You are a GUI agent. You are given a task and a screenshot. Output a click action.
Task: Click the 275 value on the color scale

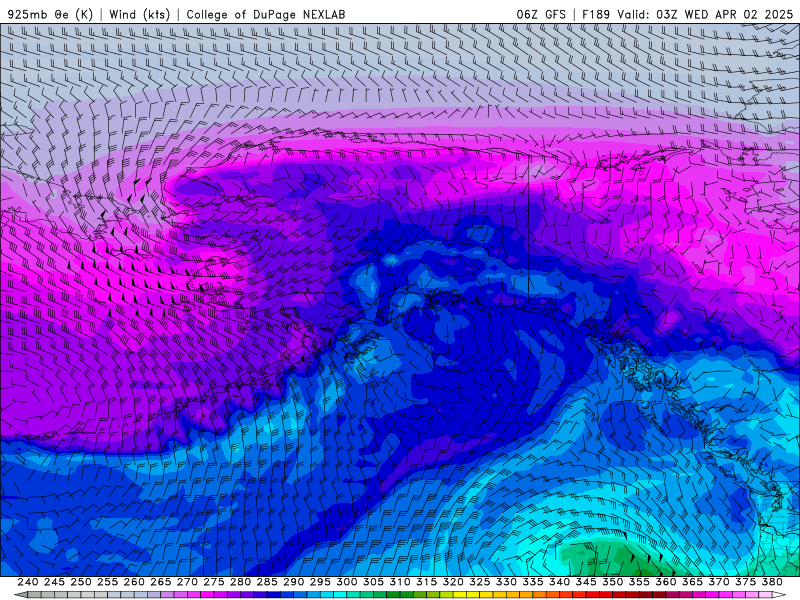(214, 582)
